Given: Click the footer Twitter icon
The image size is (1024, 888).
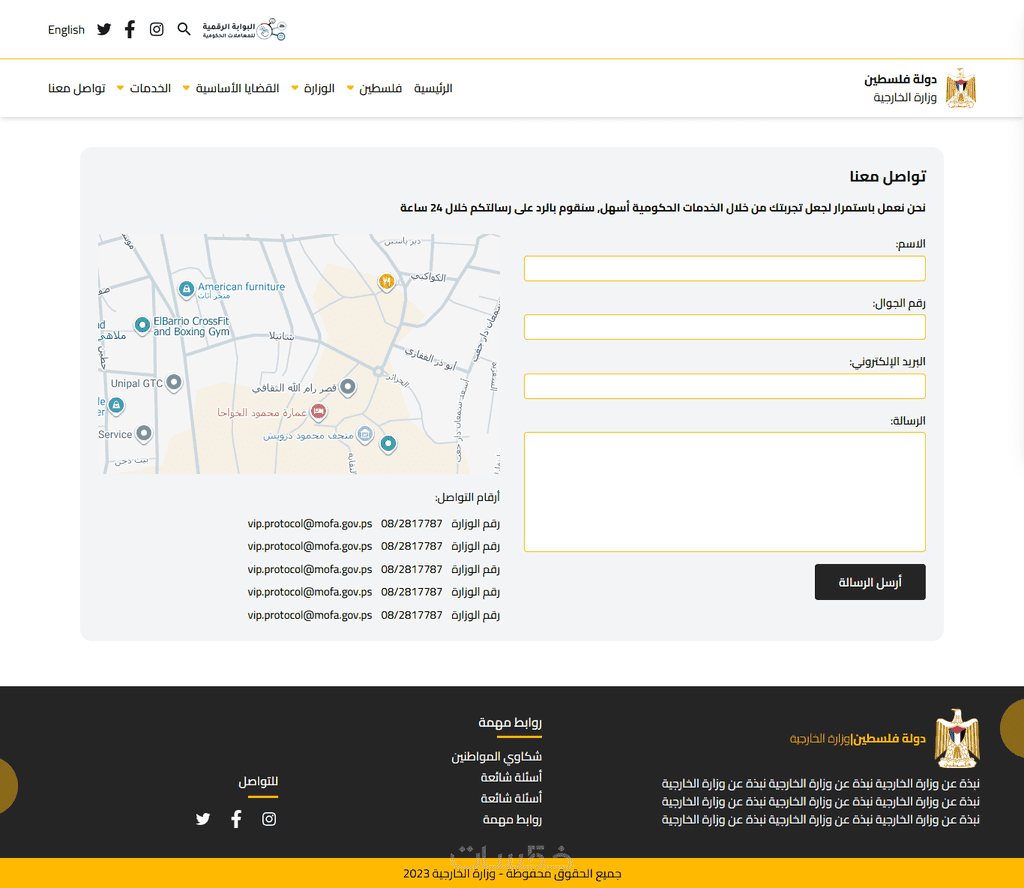Looking at the screenshot, I should pos(203,819).
